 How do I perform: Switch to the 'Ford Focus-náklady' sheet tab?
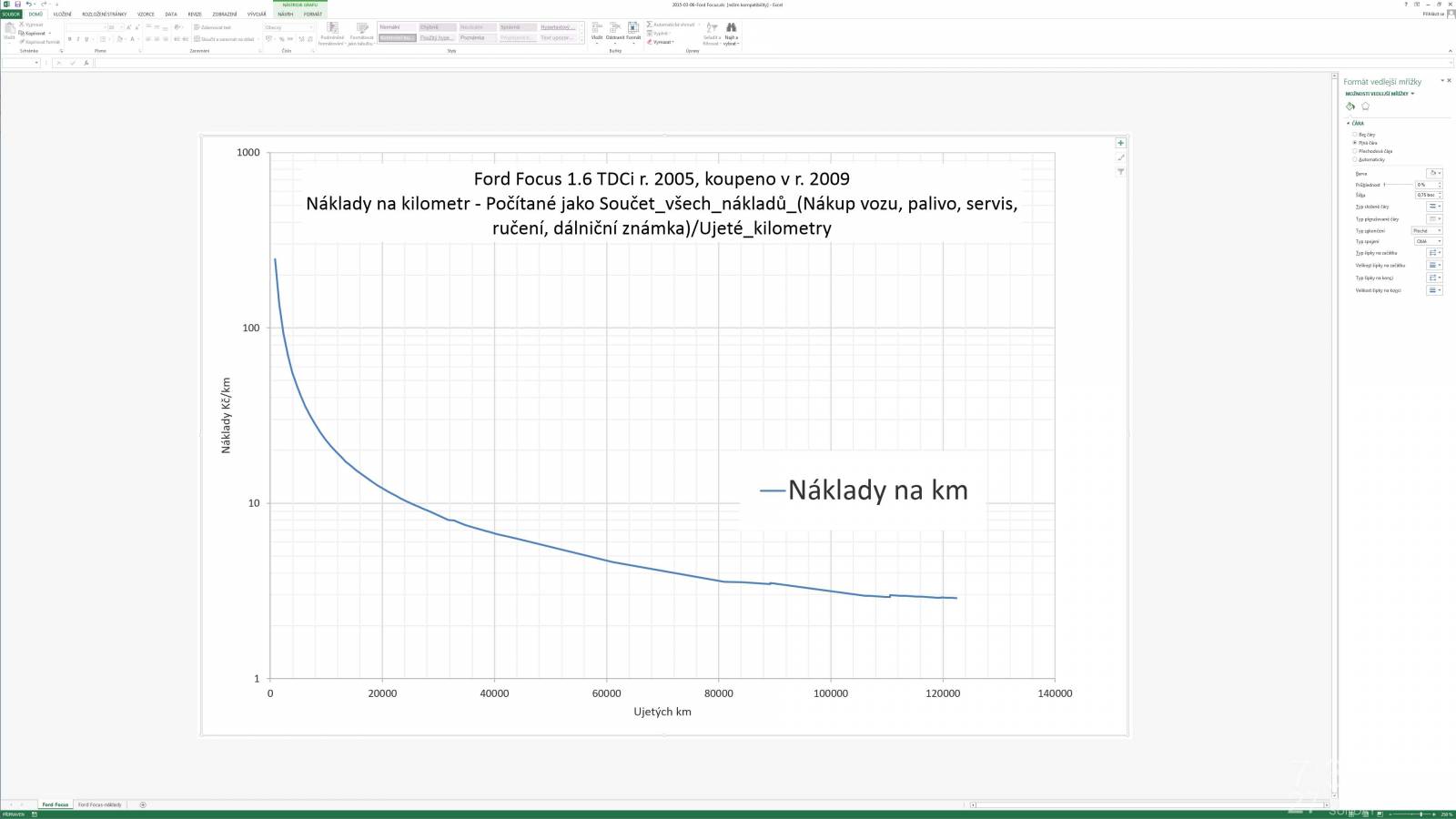point(100,804)
